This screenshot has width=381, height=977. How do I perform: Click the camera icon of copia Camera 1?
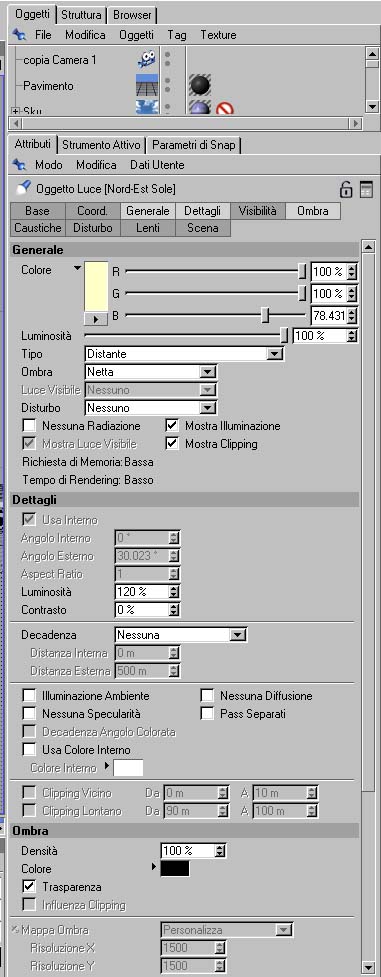tap(146, 60)
